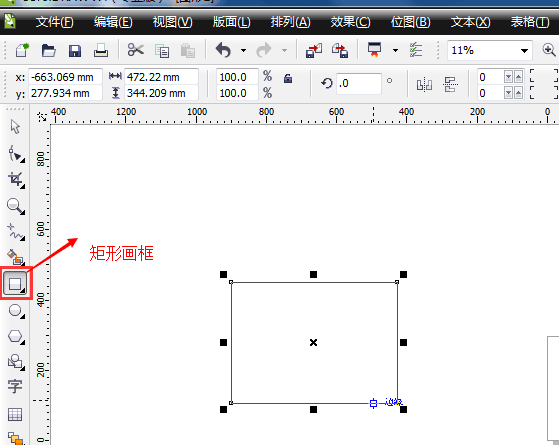Open the 效果(C) menu
Viewport: 559px width, 445px height.
tap(350, 22)
